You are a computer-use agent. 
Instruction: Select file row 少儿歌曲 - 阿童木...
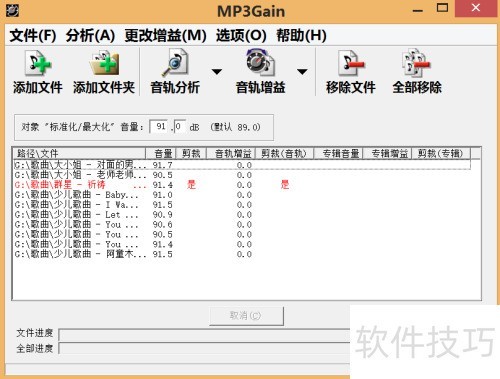point(242,254)
